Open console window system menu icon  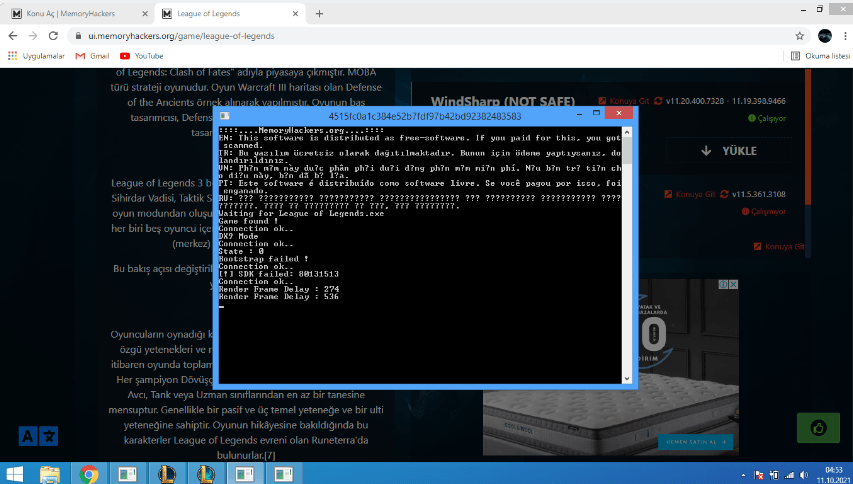(x=224, y=116)
